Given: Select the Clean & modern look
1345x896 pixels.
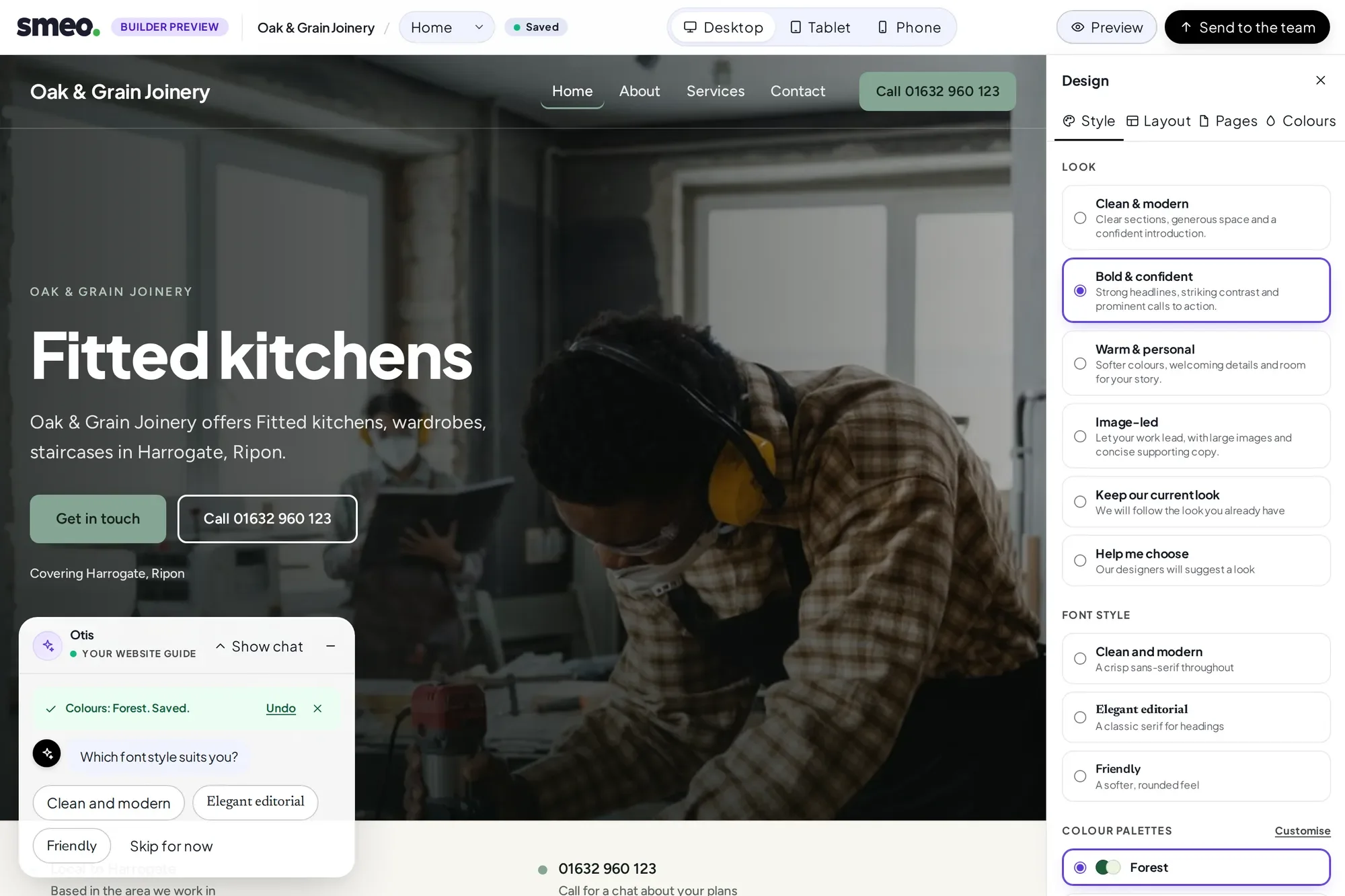Looking at the screenshot, I should (1196, 218).
